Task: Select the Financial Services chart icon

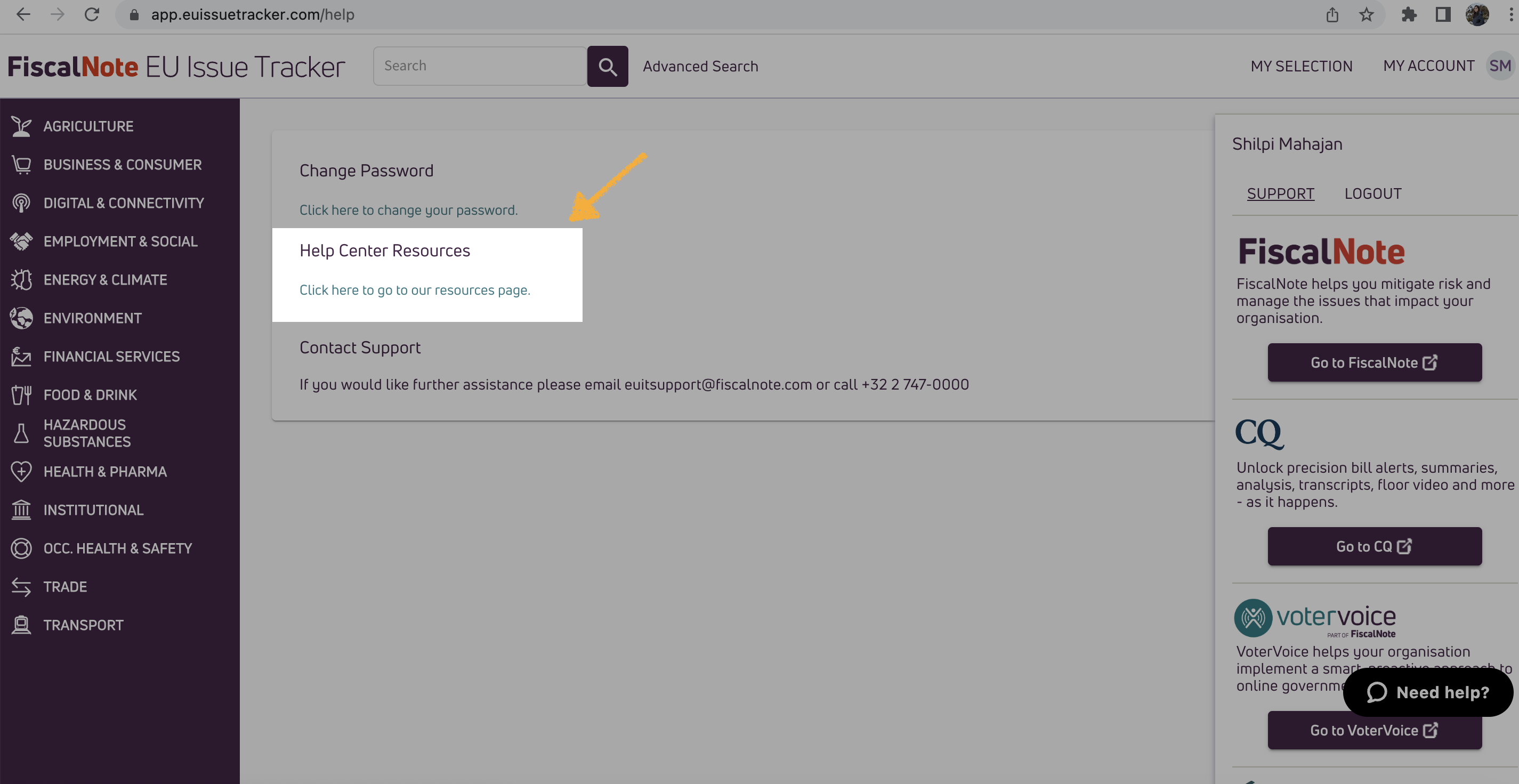Action: click(x=21, y=356)
